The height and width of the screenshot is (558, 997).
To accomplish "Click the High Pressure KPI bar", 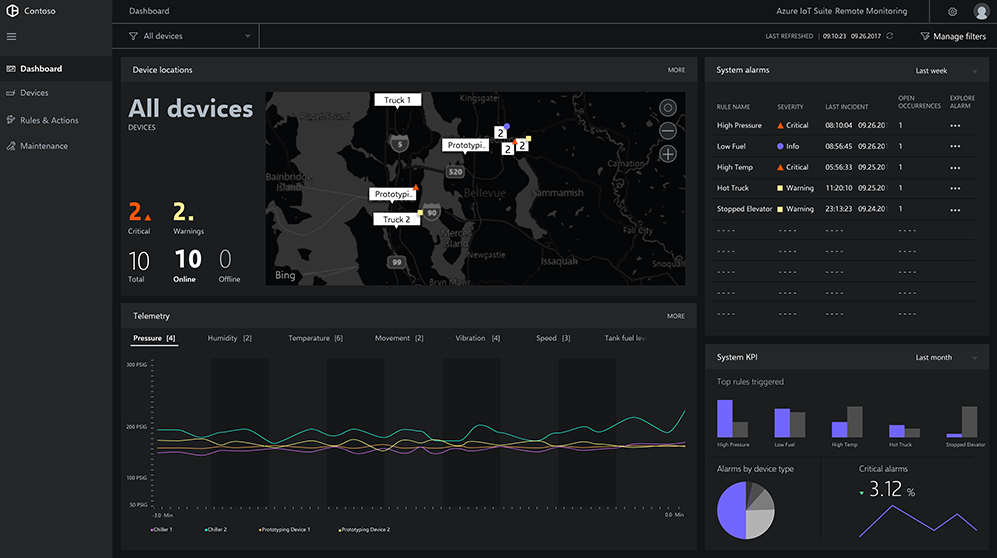I will [x=725, y=418].
